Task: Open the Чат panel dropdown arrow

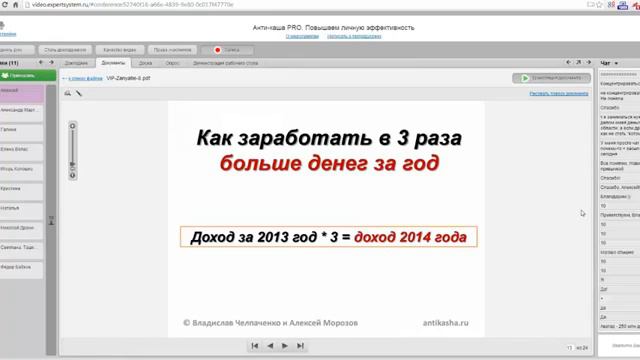Action: click(x=616, y=63)
